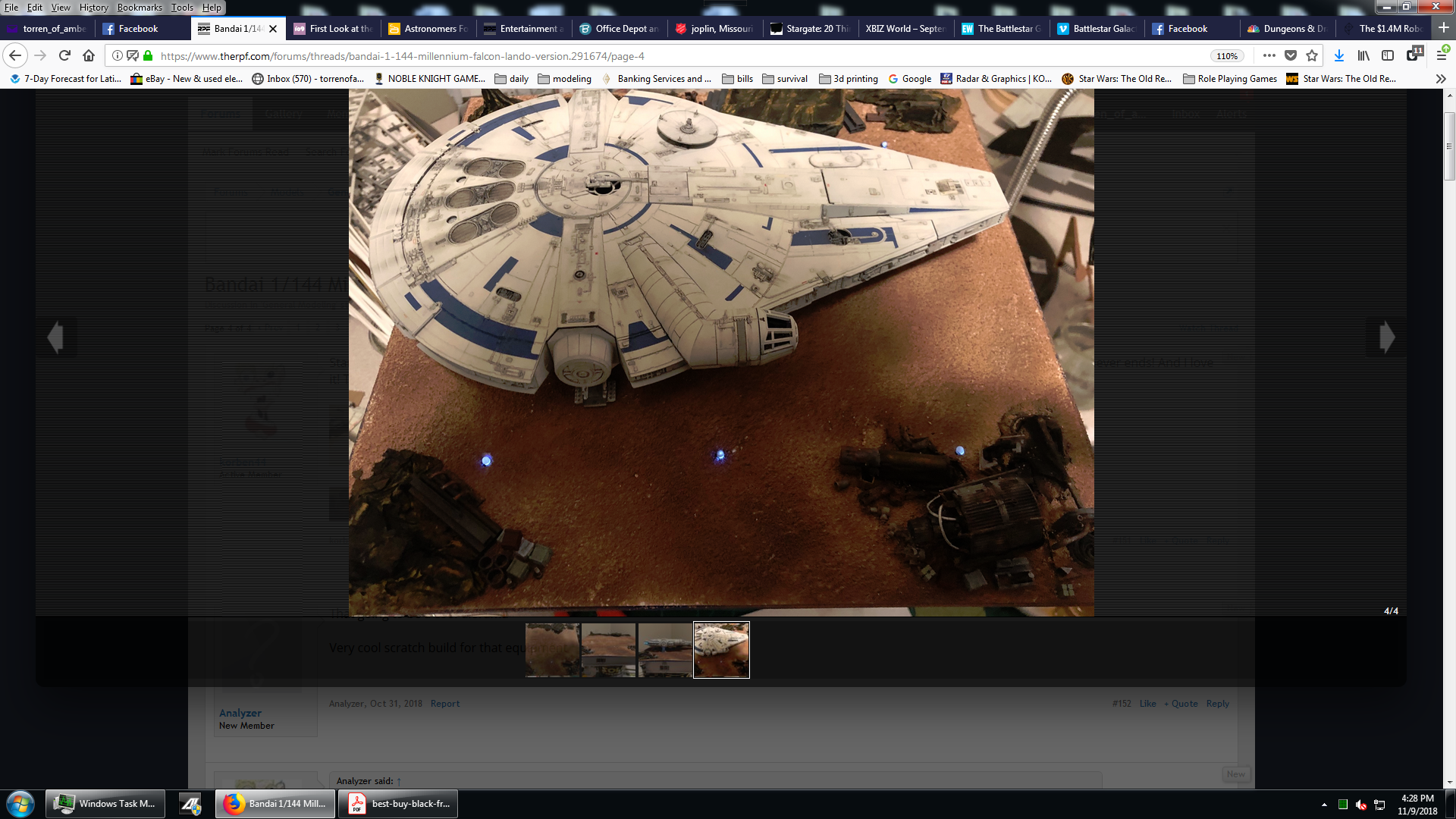Open the Tools menu
This screenshot has height=819, width=1456.
click(x=182, y=8)
